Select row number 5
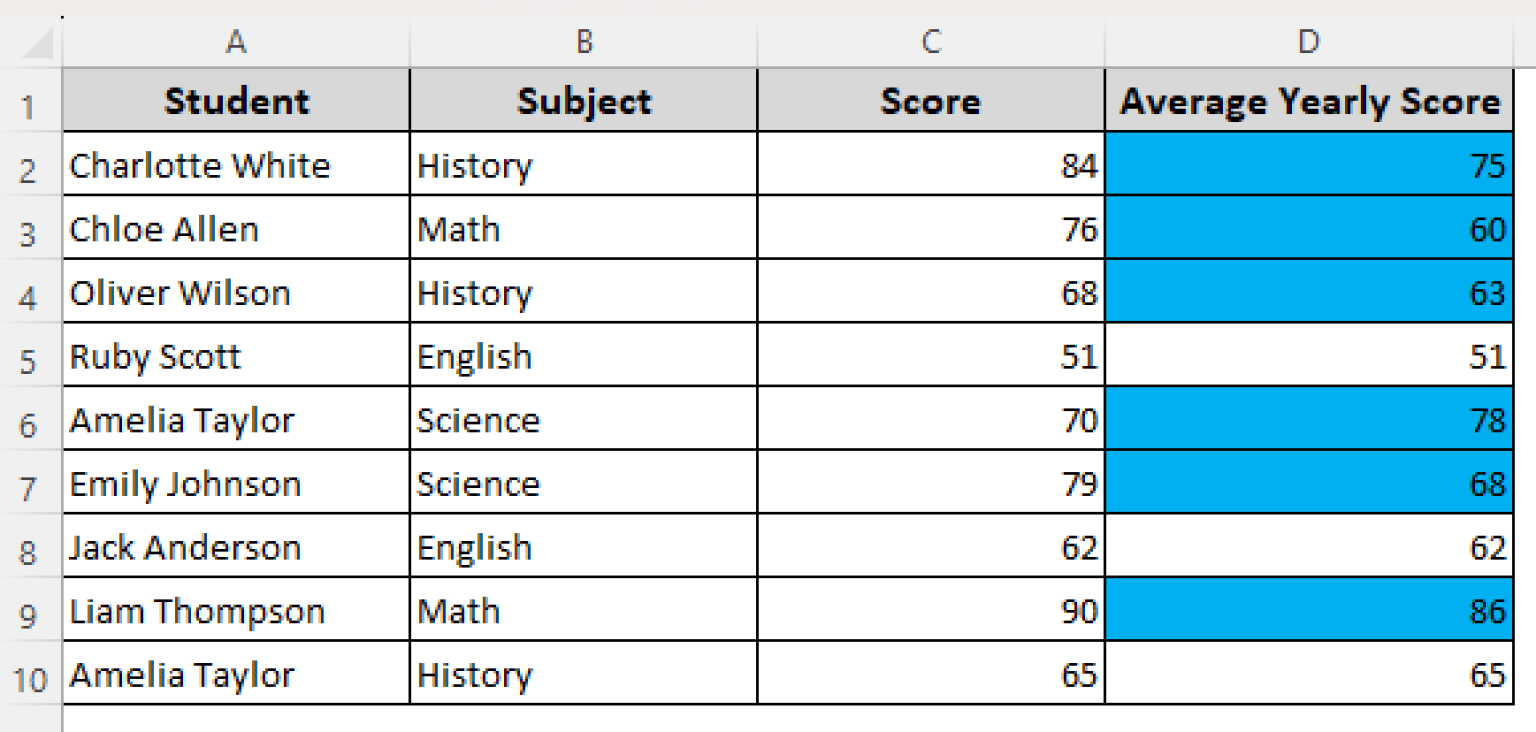The height and width of the screenshot is (732, 1536). click(x=31, y=356)
